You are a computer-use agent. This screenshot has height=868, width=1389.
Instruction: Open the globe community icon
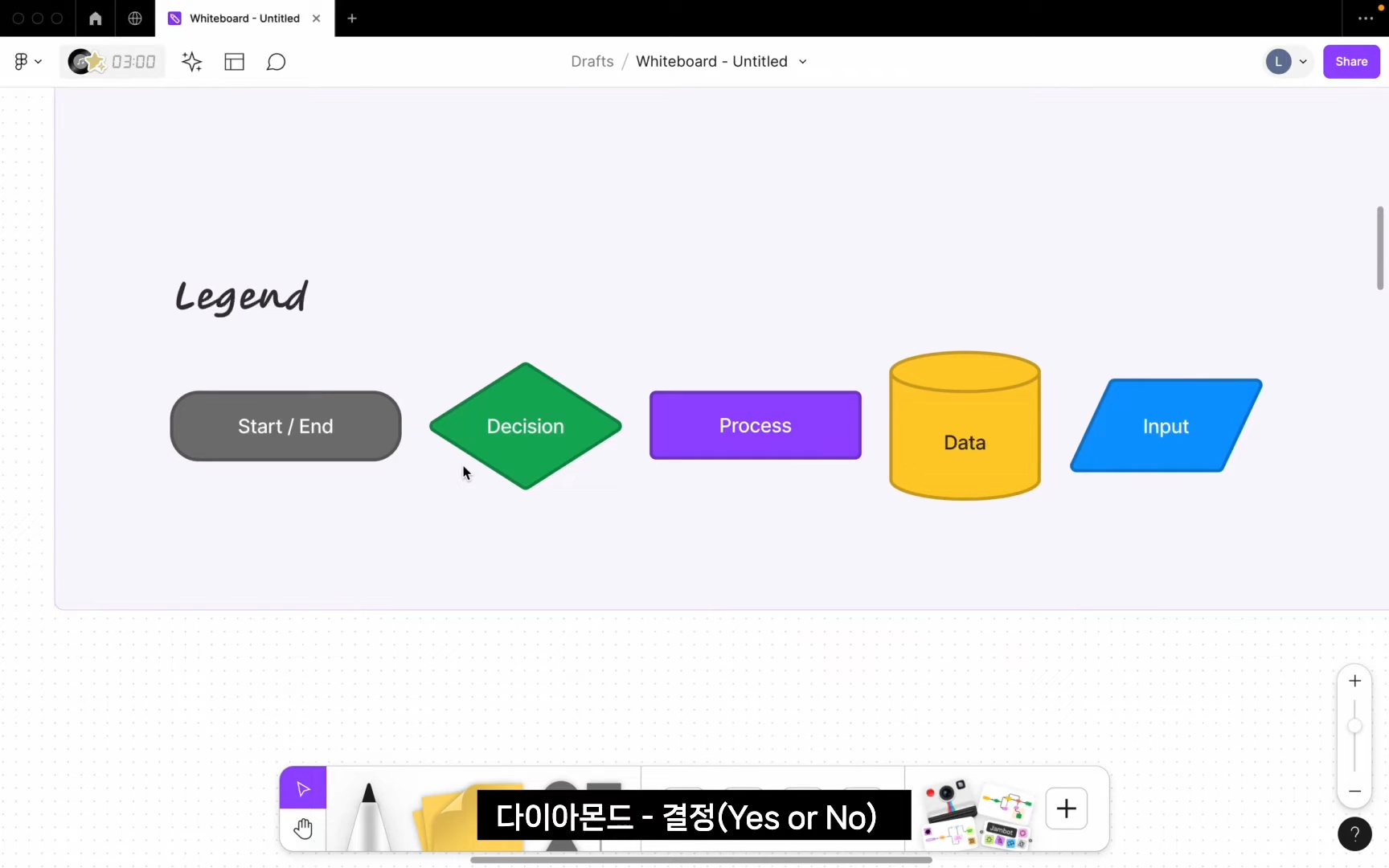pos(135,18)
